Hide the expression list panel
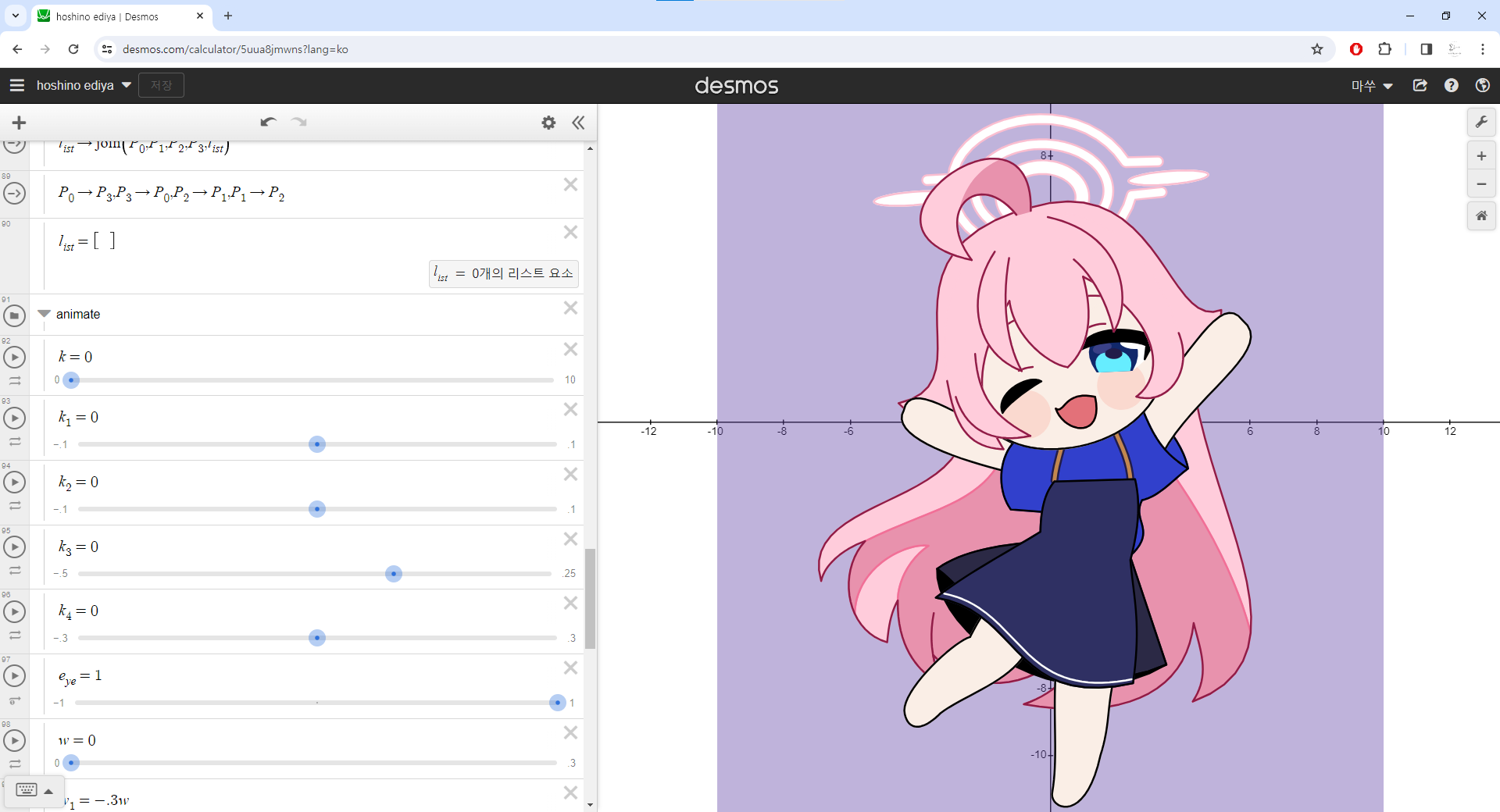Screen dimensions: 1500x812 coord(578,123)
